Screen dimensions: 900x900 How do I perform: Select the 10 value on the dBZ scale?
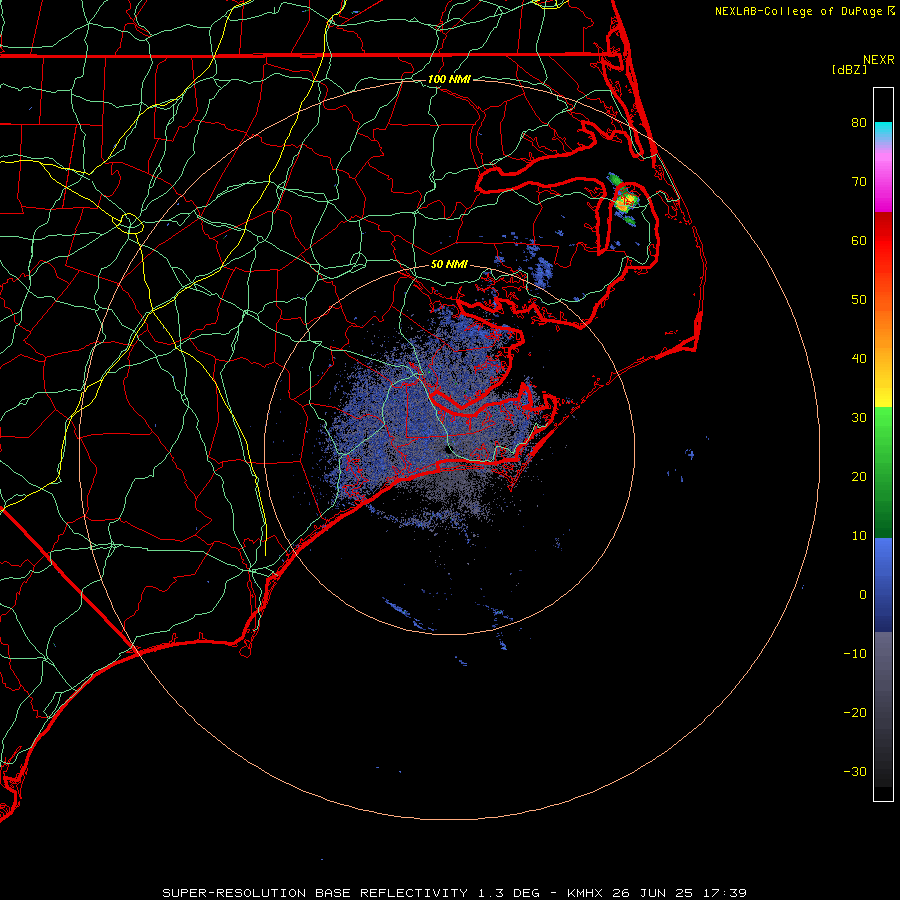[x=859, y=536]
